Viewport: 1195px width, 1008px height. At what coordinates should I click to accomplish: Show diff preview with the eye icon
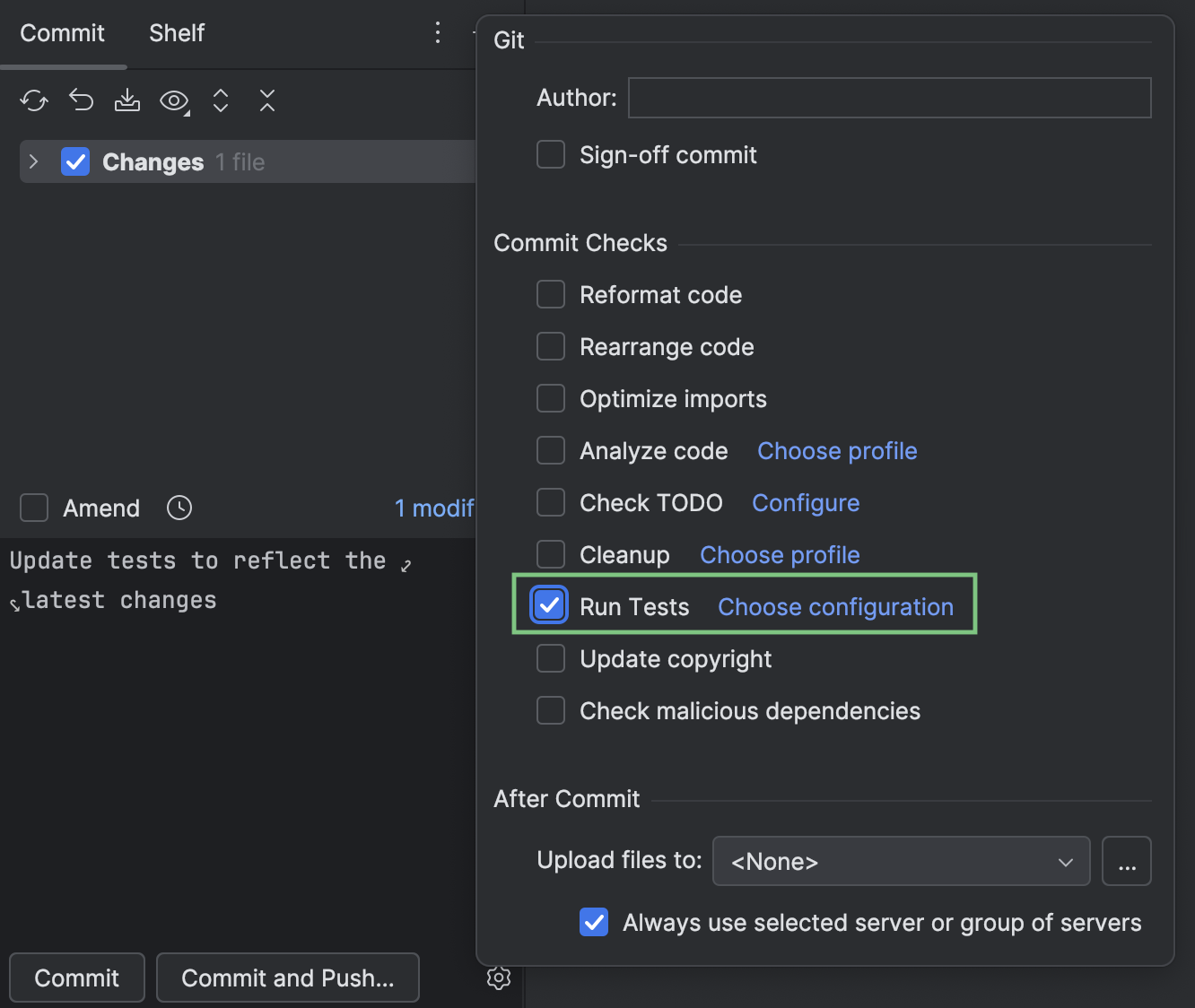173,100
